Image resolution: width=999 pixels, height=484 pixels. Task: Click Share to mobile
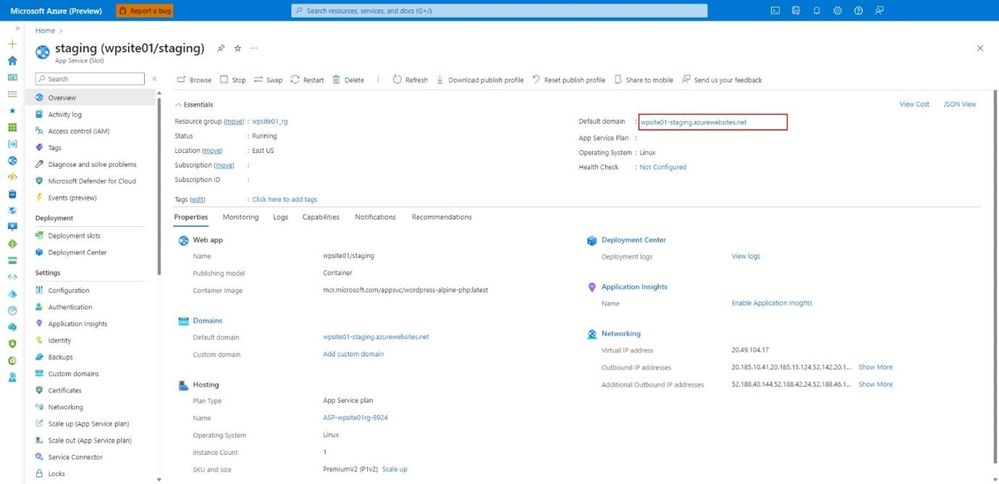643,80
